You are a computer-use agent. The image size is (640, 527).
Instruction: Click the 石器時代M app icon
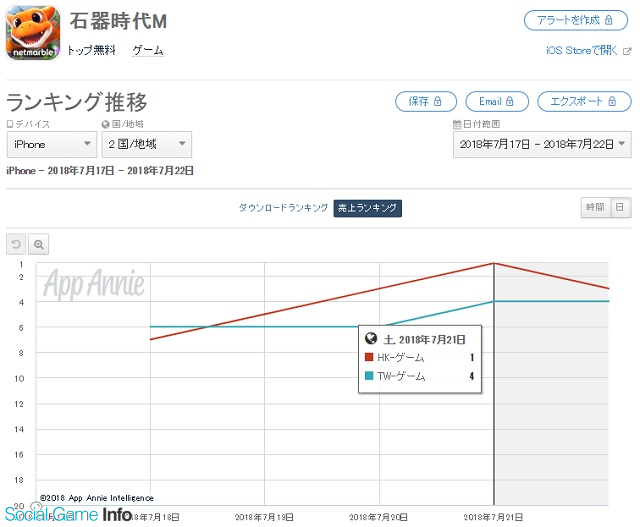click(33, 33)
